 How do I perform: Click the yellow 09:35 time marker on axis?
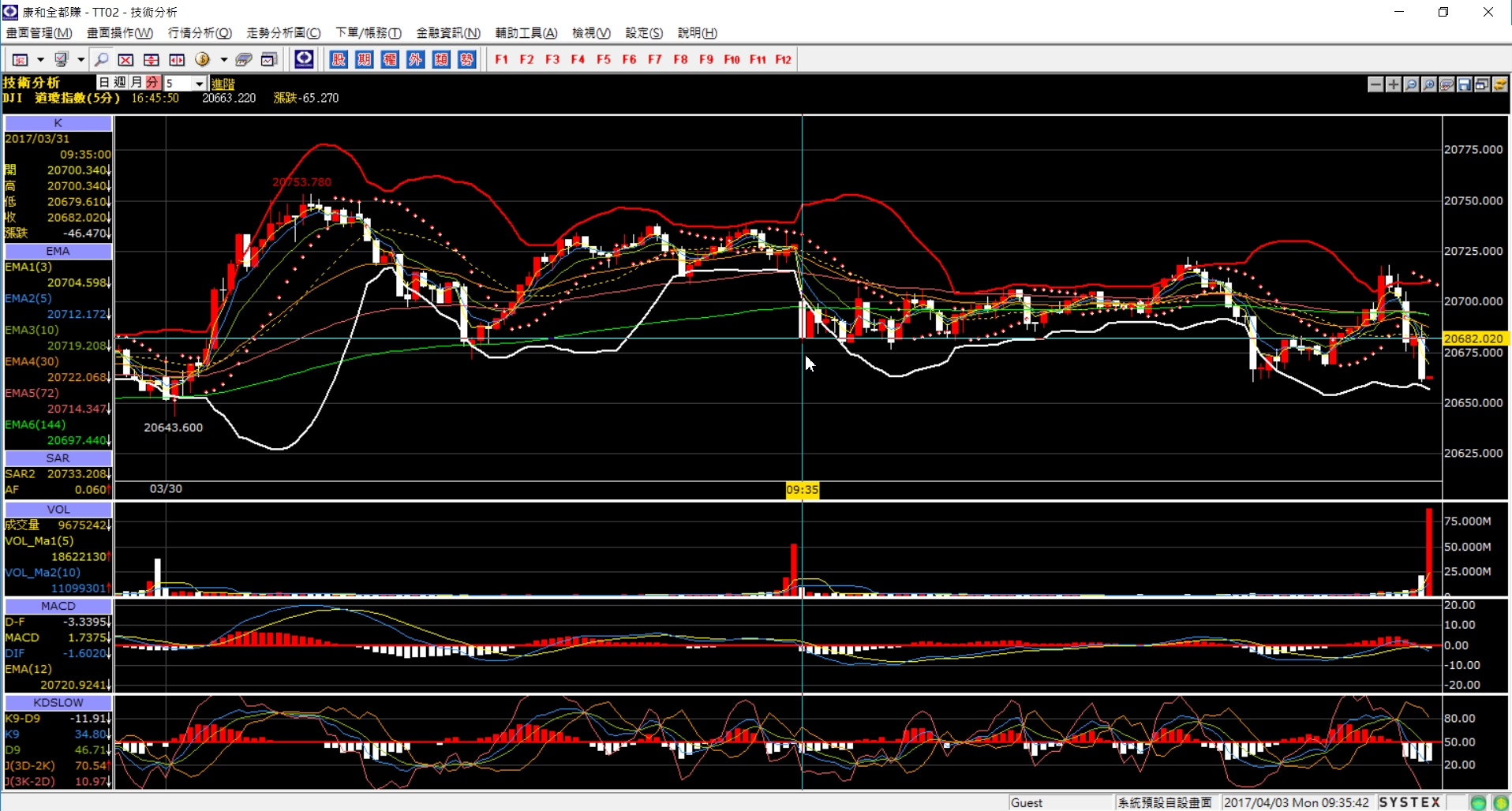(x=802, y=490)
